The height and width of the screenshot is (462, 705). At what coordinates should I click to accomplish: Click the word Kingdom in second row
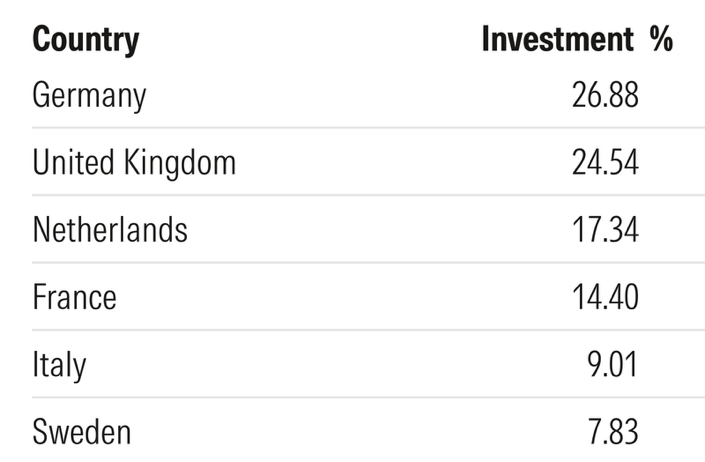(179, 164)
